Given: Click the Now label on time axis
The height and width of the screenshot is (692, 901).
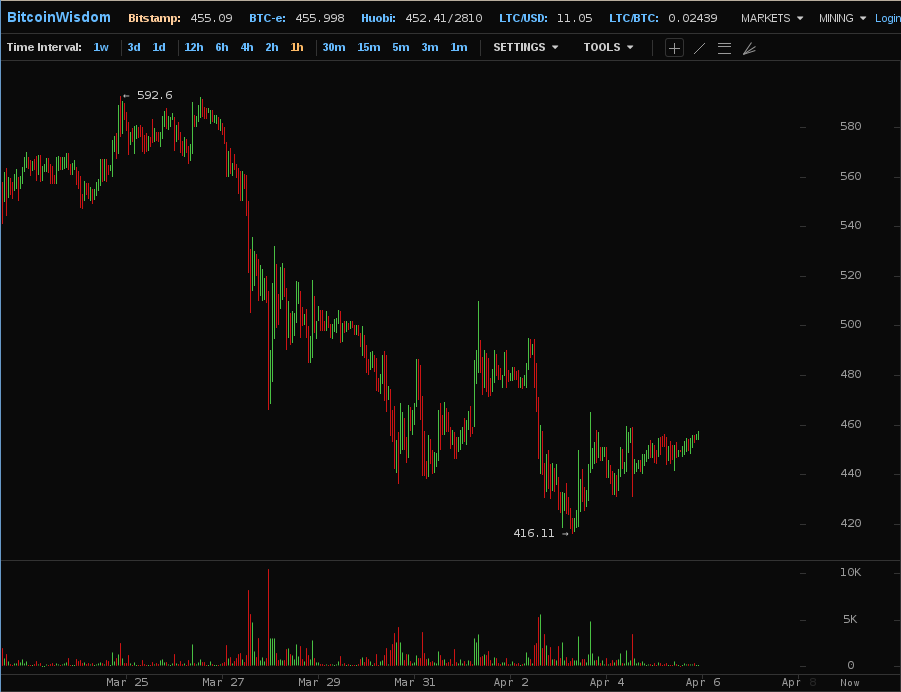Looking at the screenshot, I should 849,682.
